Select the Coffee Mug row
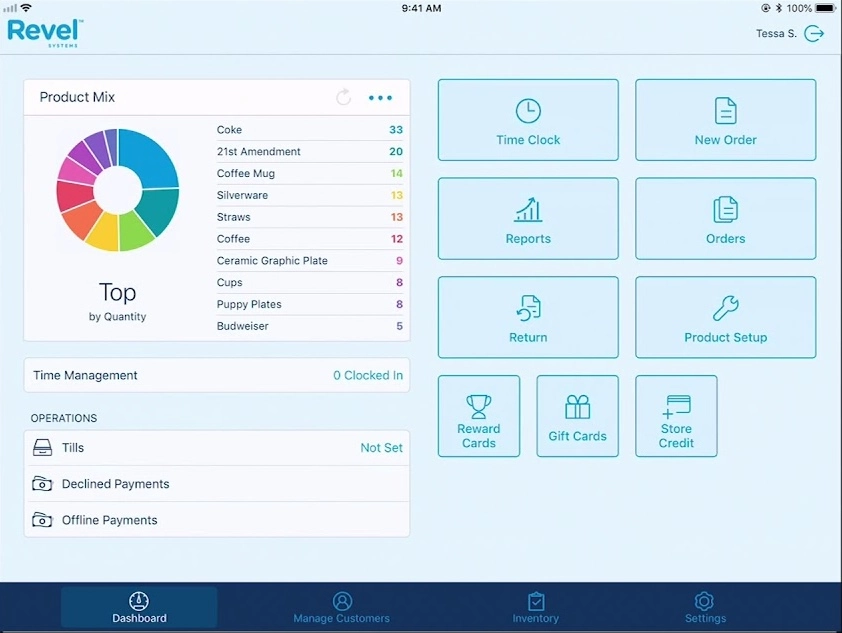Viewport: 842px width, 633px height. tap(310, 173)
